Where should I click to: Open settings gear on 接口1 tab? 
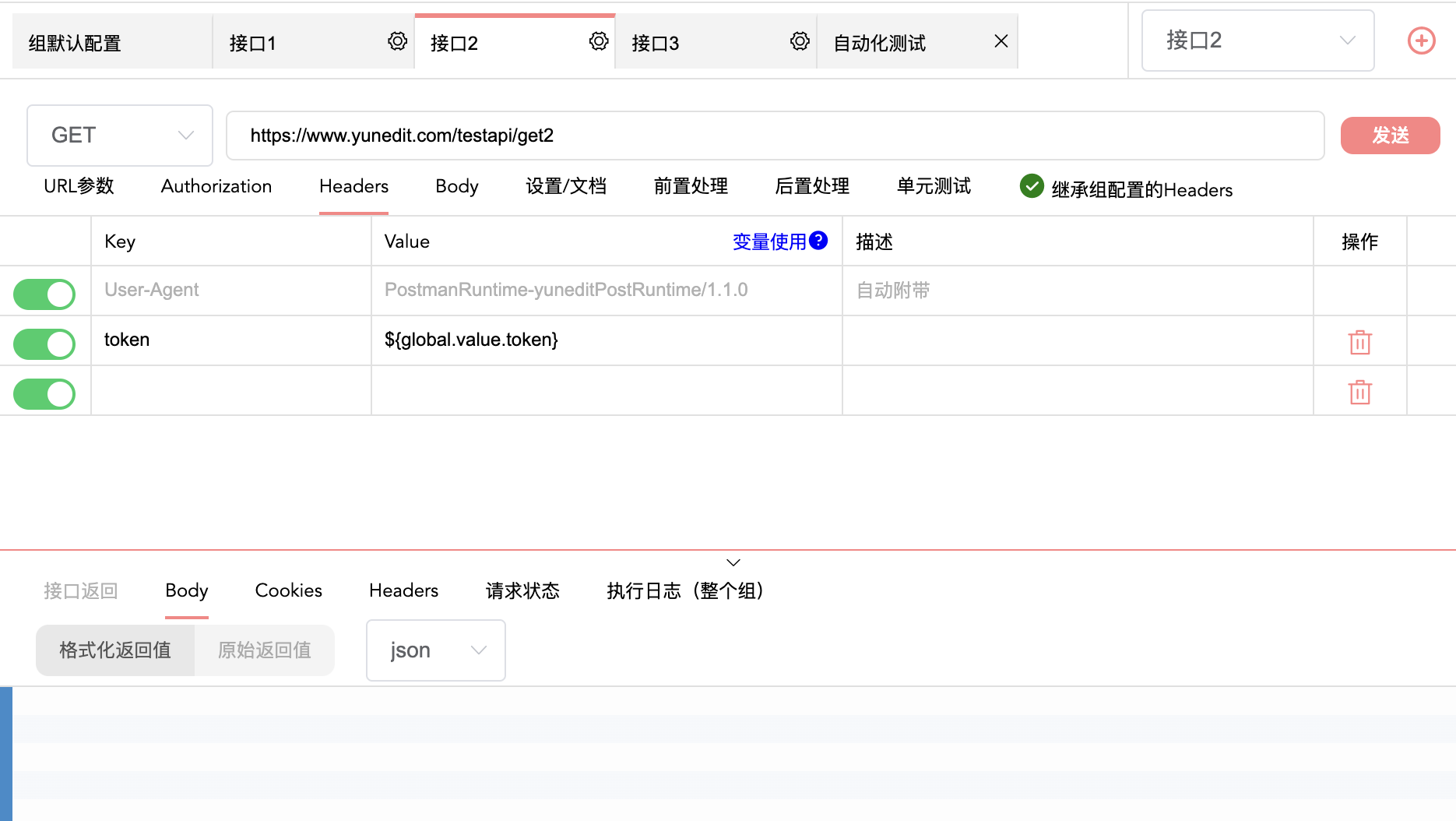[x=397, y=41]
